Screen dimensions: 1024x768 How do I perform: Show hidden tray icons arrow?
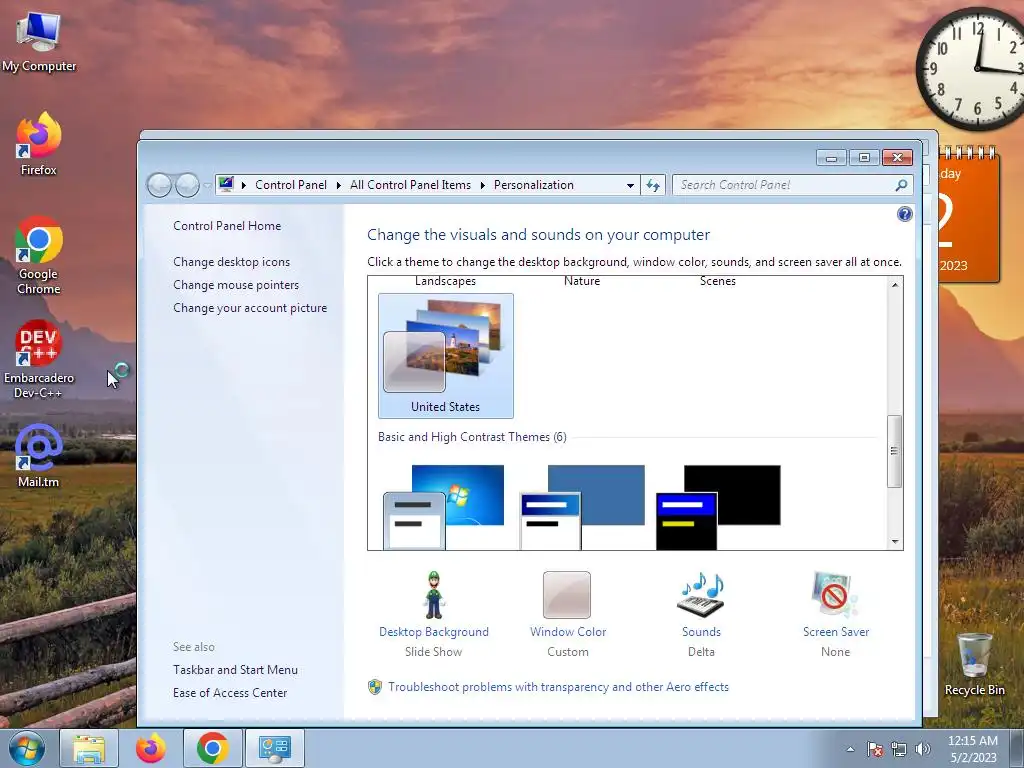850,749
